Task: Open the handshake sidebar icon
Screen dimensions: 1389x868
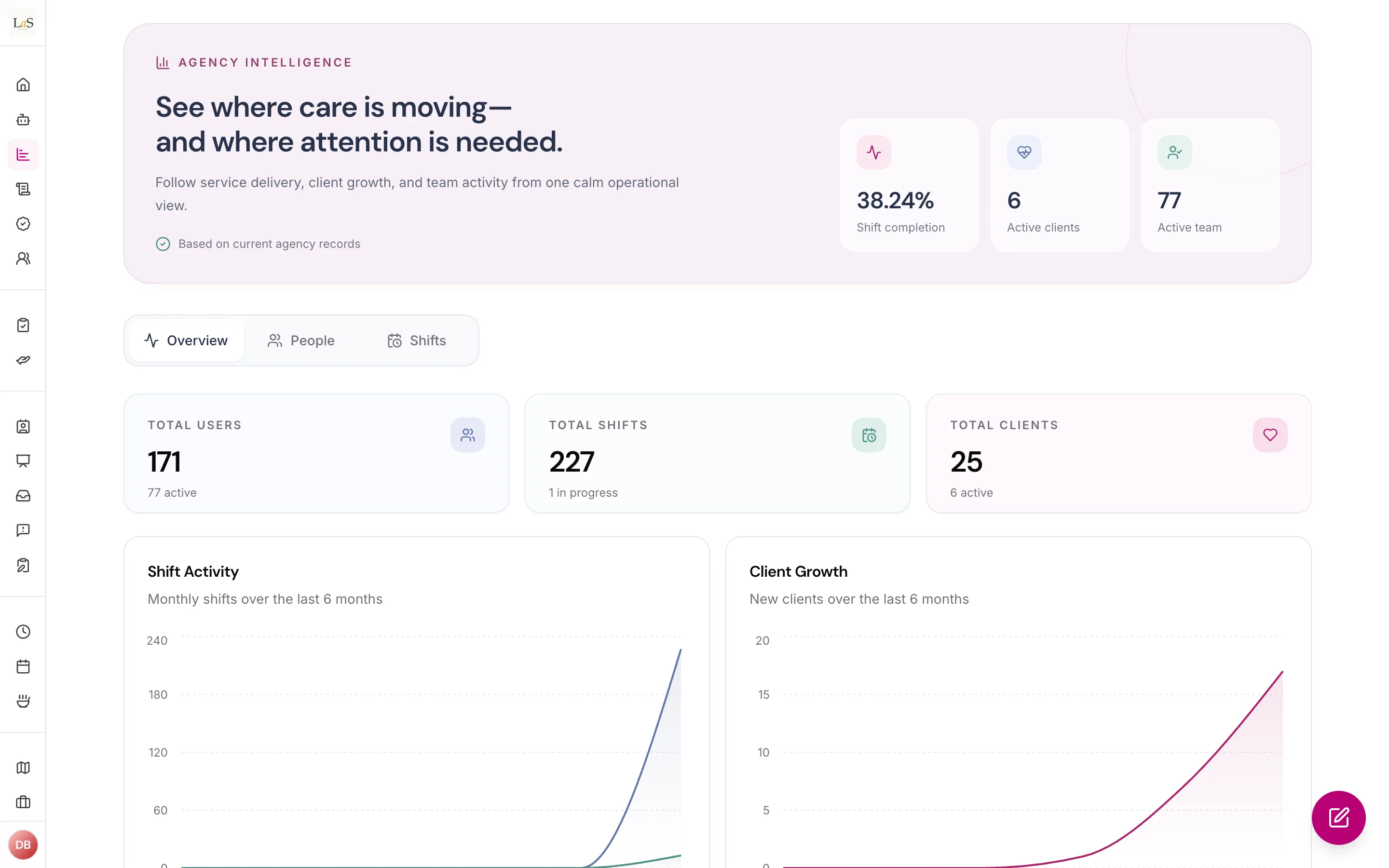Action: 23,360
